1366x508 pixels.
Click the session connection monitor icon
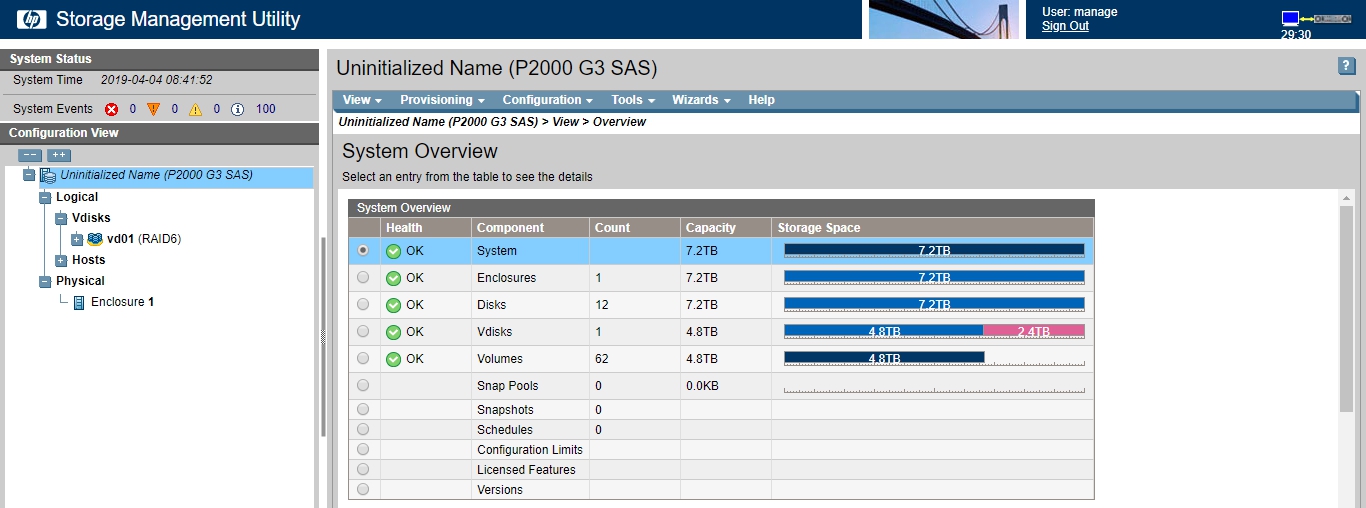tap(1290, 18)
